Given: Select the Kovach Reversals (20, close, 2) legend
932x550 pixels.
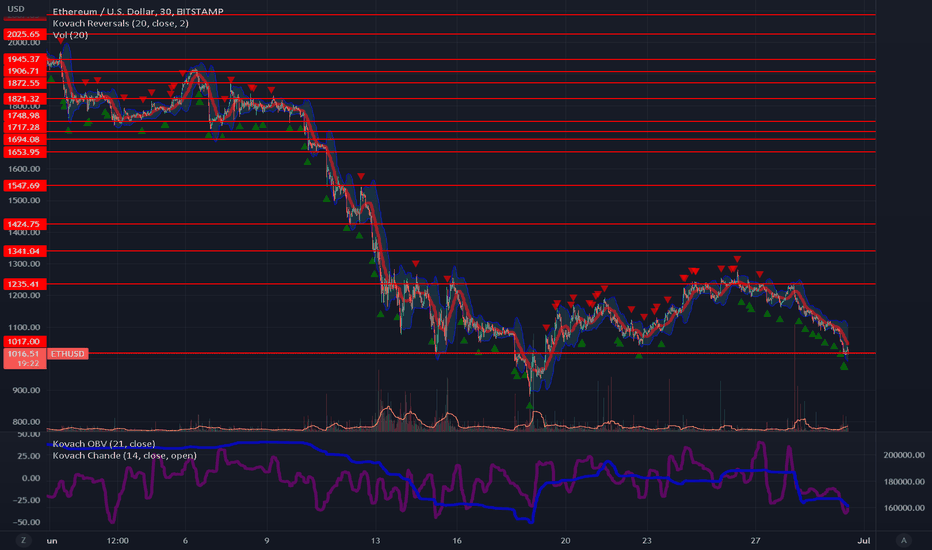Looking at the screenshot, I should [121, 23].
